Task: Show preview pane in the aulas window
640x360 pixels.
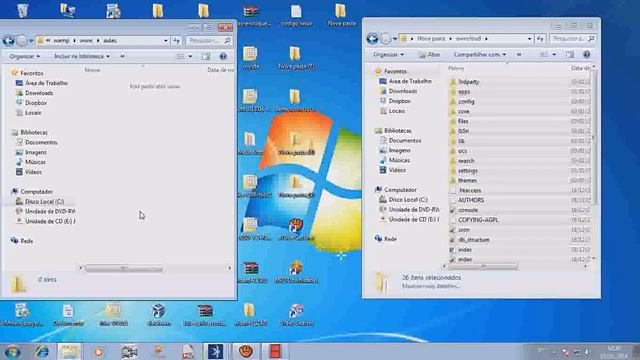Action: [206, 56]
